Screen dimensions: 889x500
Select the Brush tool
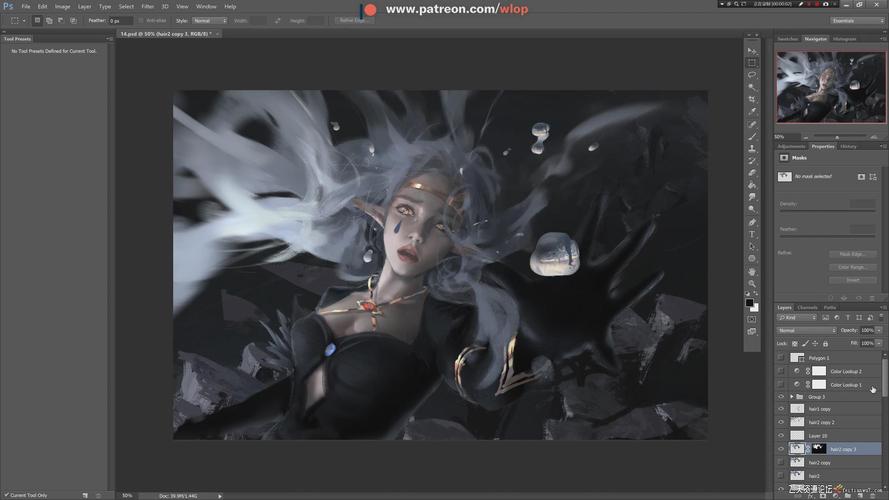(x=752, y=136)
